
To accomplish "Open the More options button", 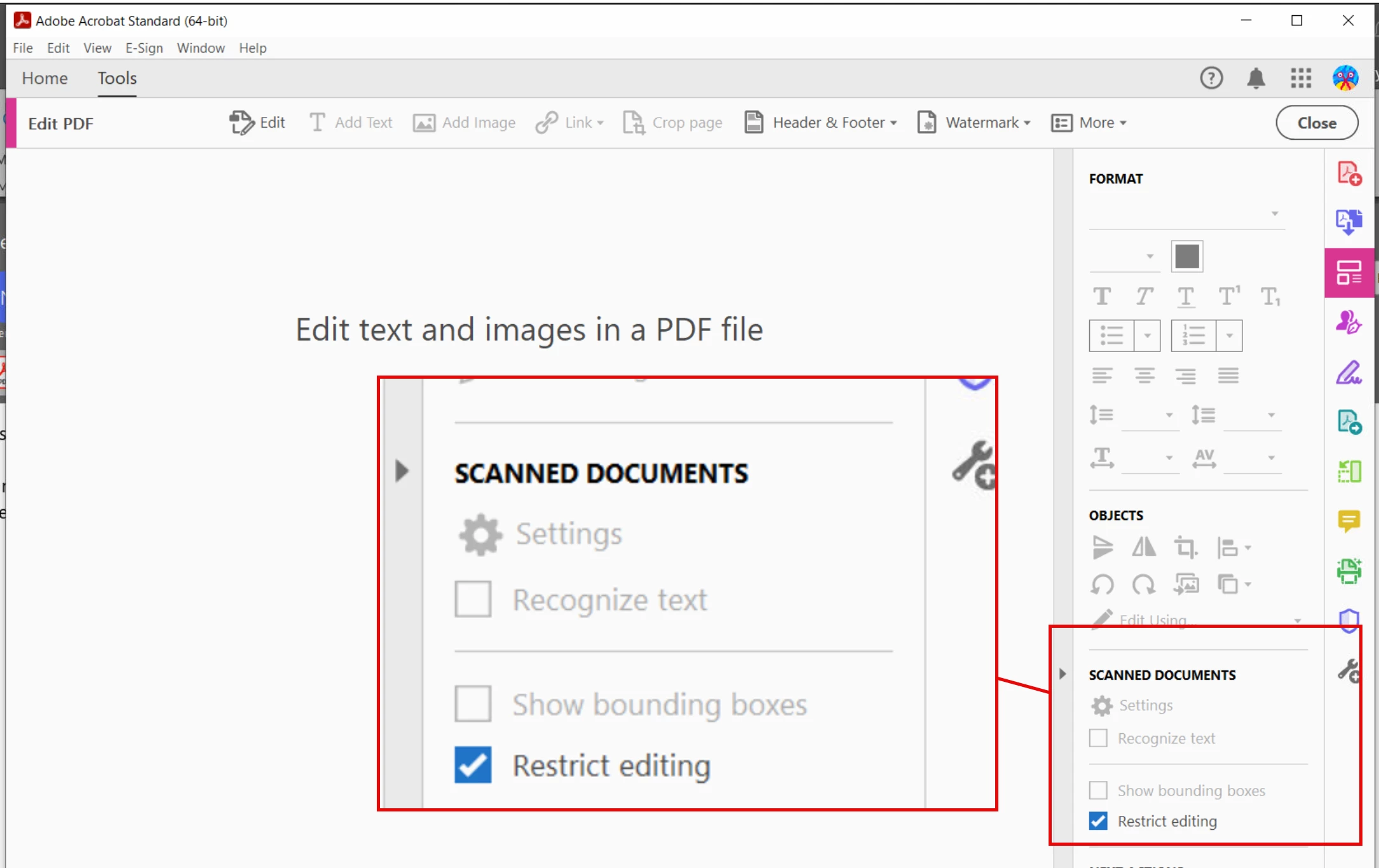I will [x=1089, y=123].
